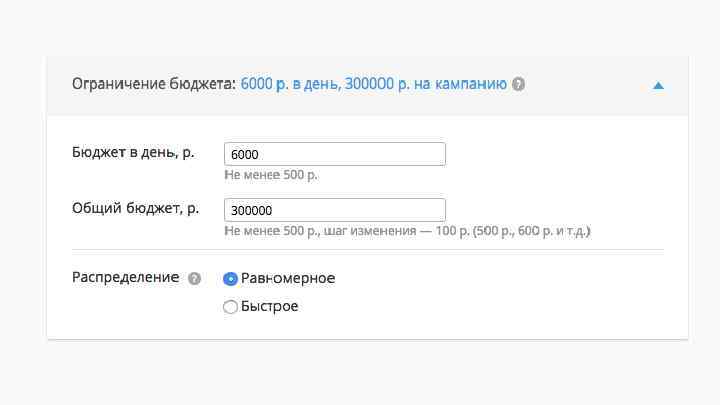The image size is (720, 405).
Task: Focus the Общий бюджет input field
Action: click(x=335, y=210)
